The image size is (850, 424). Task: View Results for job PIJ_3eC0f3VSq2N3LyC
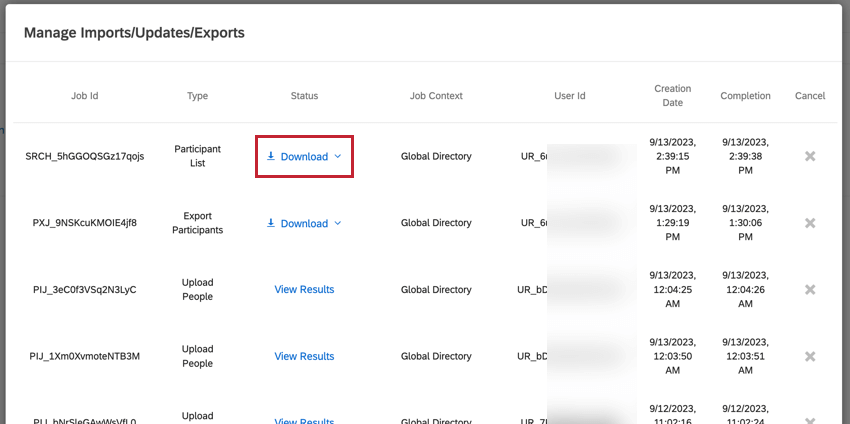coord(304,290)
